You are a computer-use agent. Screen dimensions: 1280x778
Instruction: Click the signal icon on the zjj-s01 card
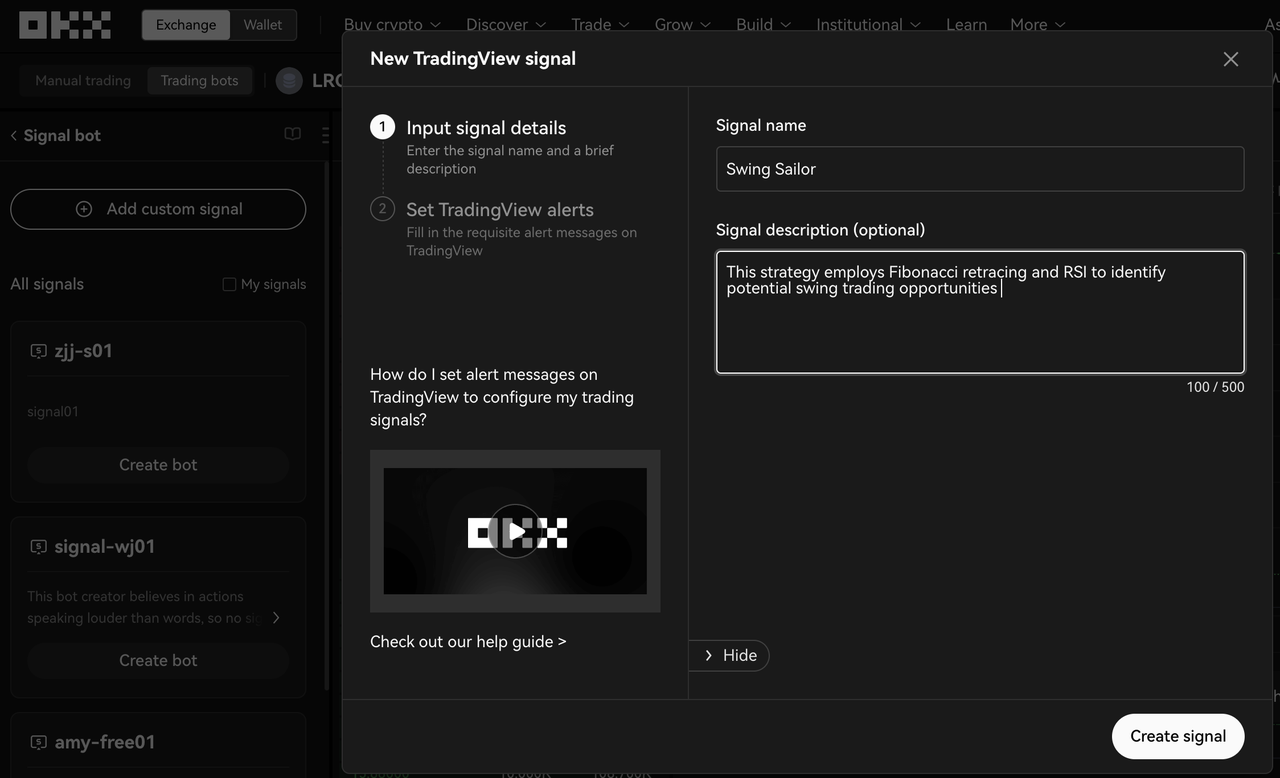click(38, 350)
